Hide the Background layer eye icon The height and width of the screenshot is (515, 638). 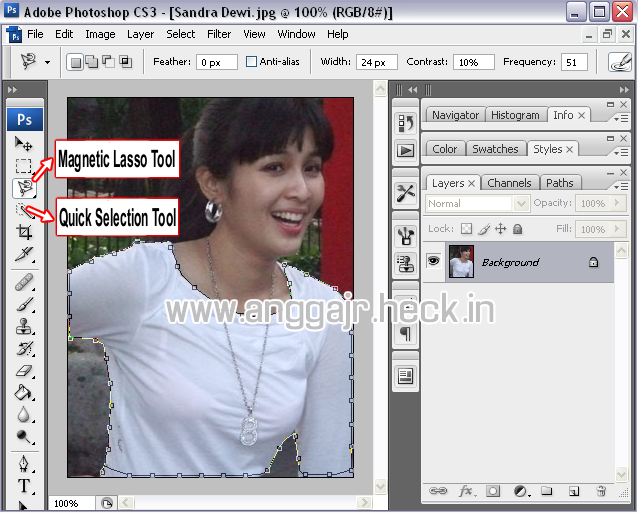click(434, 260)
